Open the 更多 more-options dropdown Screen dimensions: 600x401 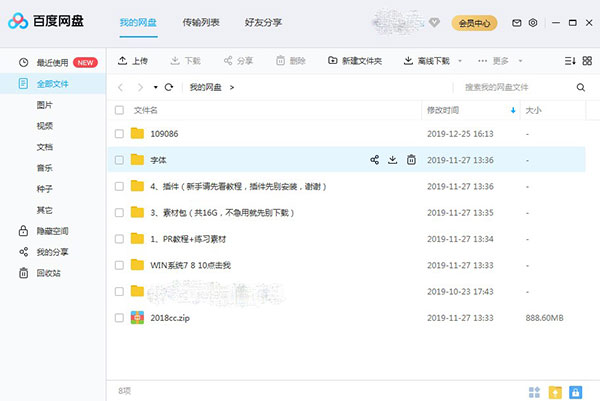[x=500, y=61]
